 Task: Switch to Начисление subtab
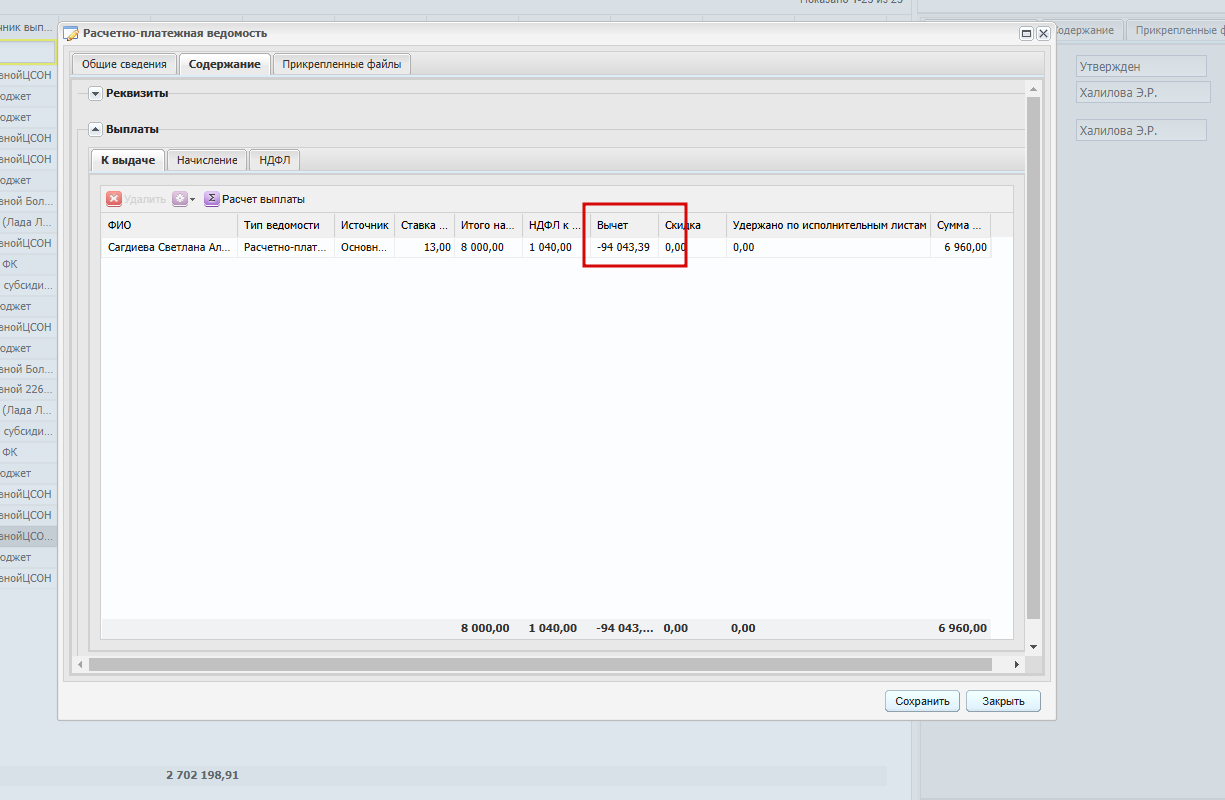pos(207,160)
